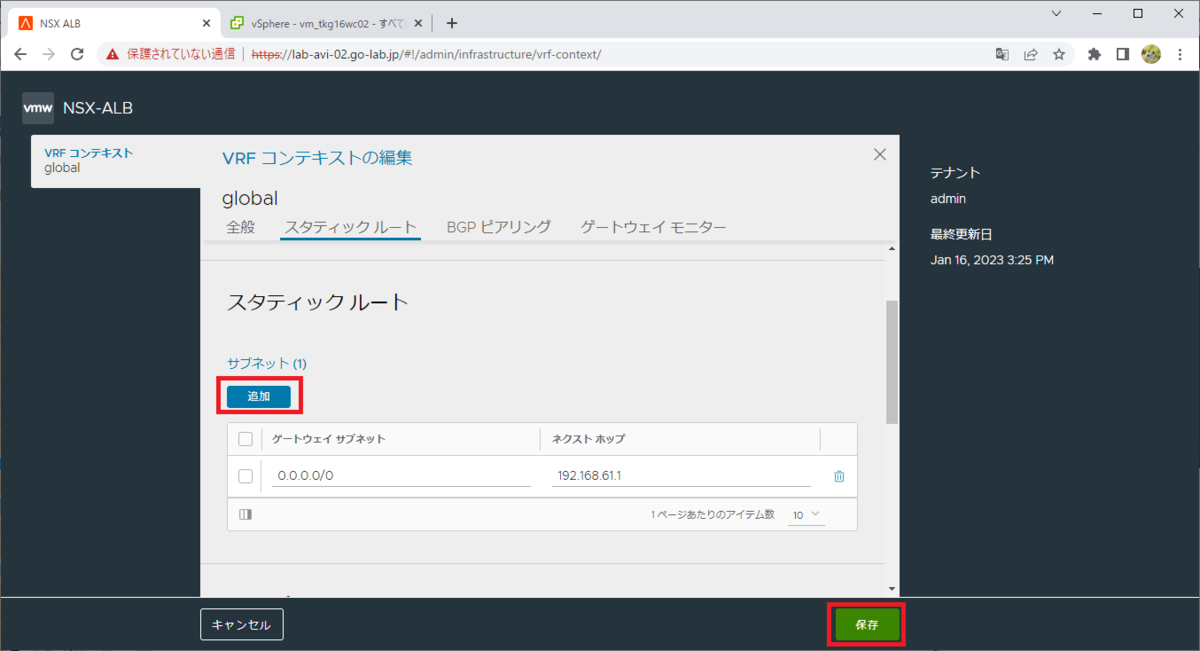Click the ネクスト ホップ column header
Viewport: 1200px width, 651px height.
click(589, 439)
